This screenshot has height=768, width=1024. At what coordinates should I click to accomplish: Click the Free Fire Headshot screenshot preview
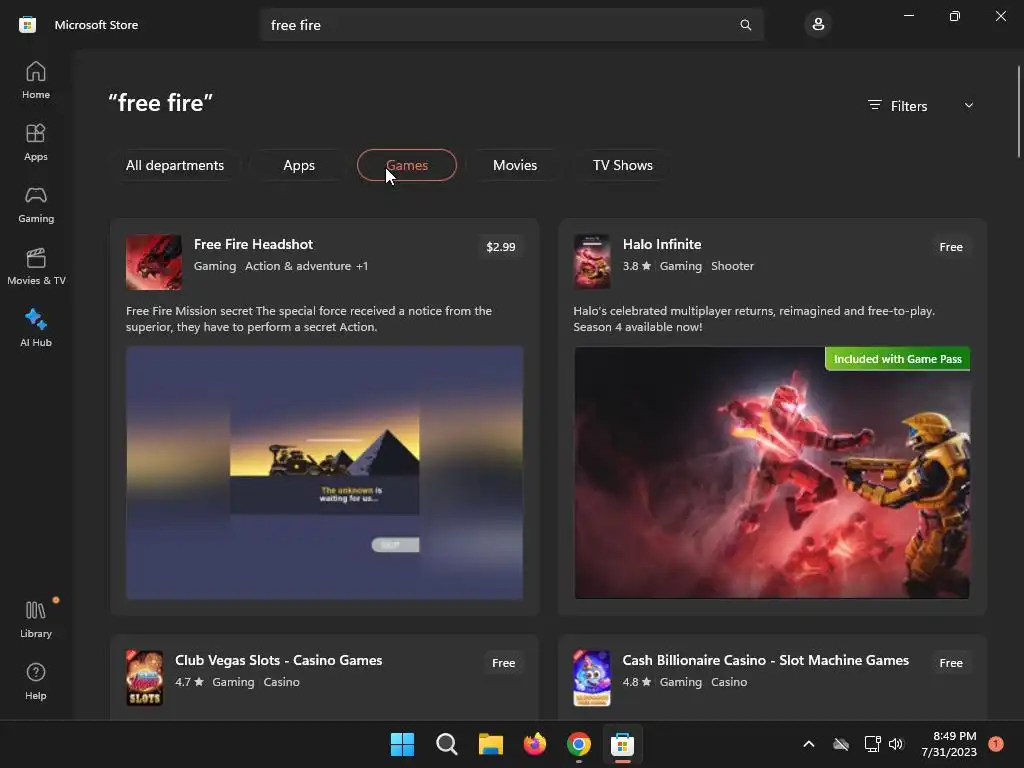tap(325, 473)
